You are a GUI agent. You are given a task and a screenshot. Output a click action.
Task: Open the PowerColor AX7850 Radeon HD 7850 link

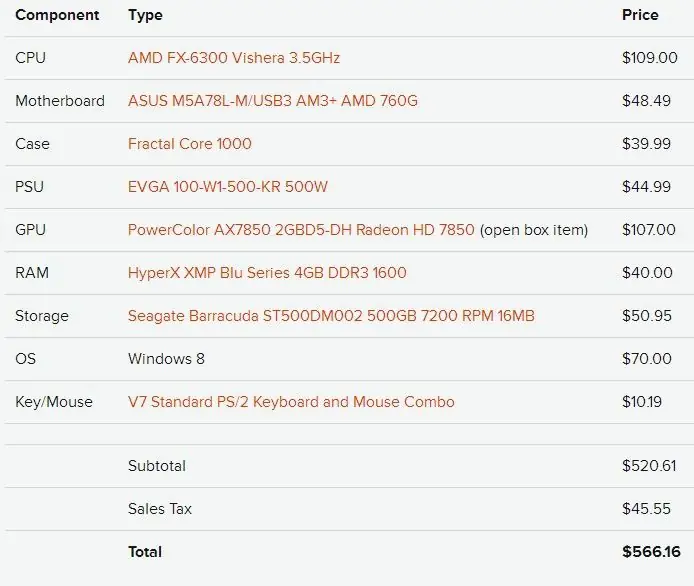click(301, 230)
